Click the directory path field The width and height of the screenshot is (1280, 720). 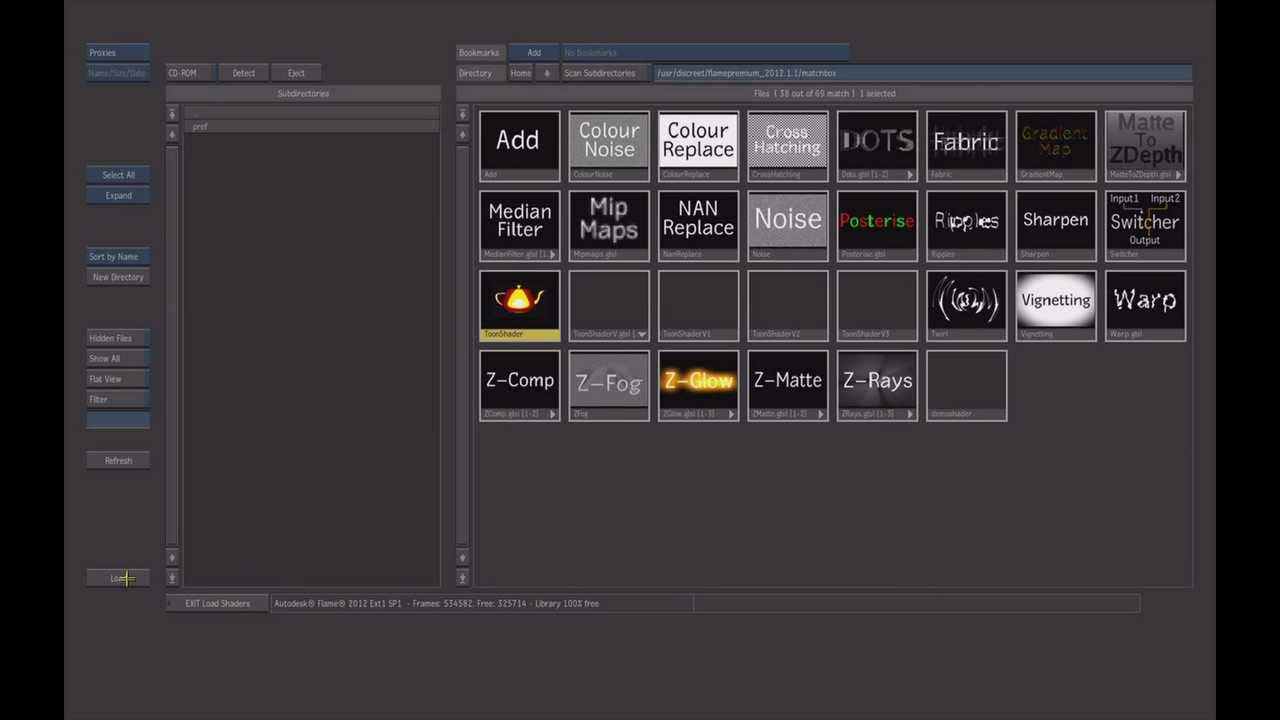coord(923,73)
